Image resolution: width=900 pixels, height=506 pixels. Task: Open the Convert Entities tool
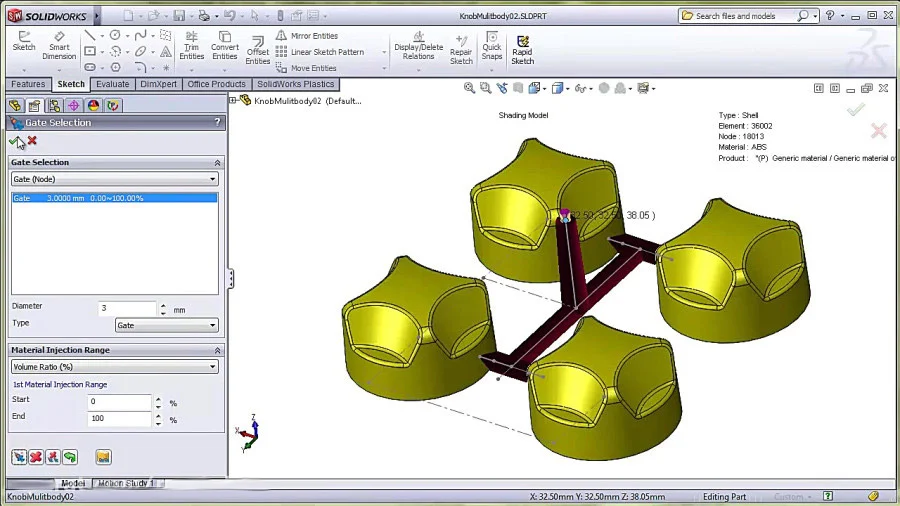click(224, 45)
